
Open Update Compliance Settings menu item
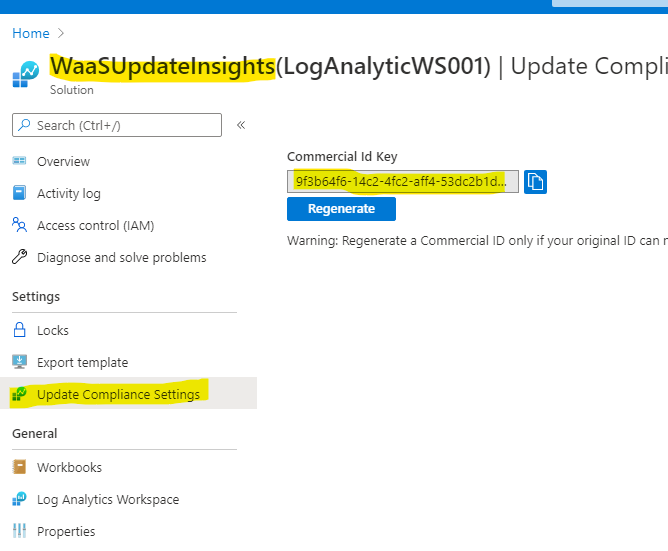pyautogui.click(x=118, y=394)
